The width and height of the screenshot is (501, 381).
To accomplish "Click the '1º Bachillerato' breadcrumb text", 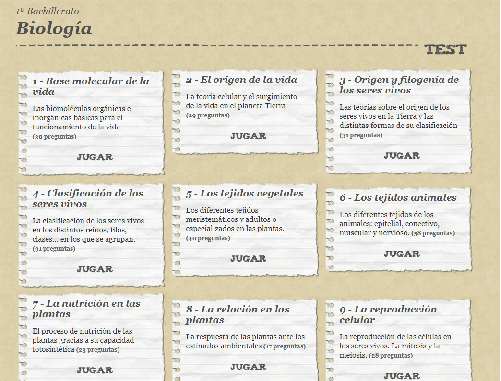I will 48,11.
